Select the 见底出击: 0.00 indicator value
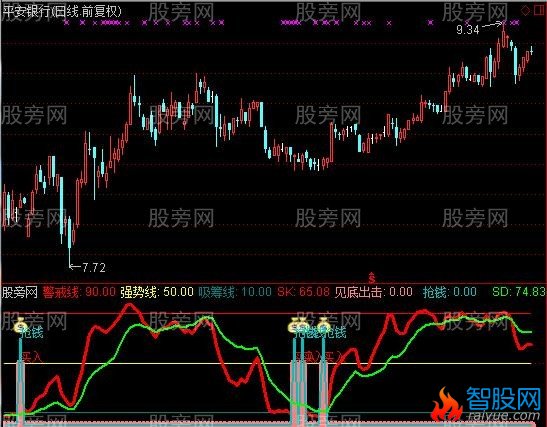 click(x=373, y=292)
